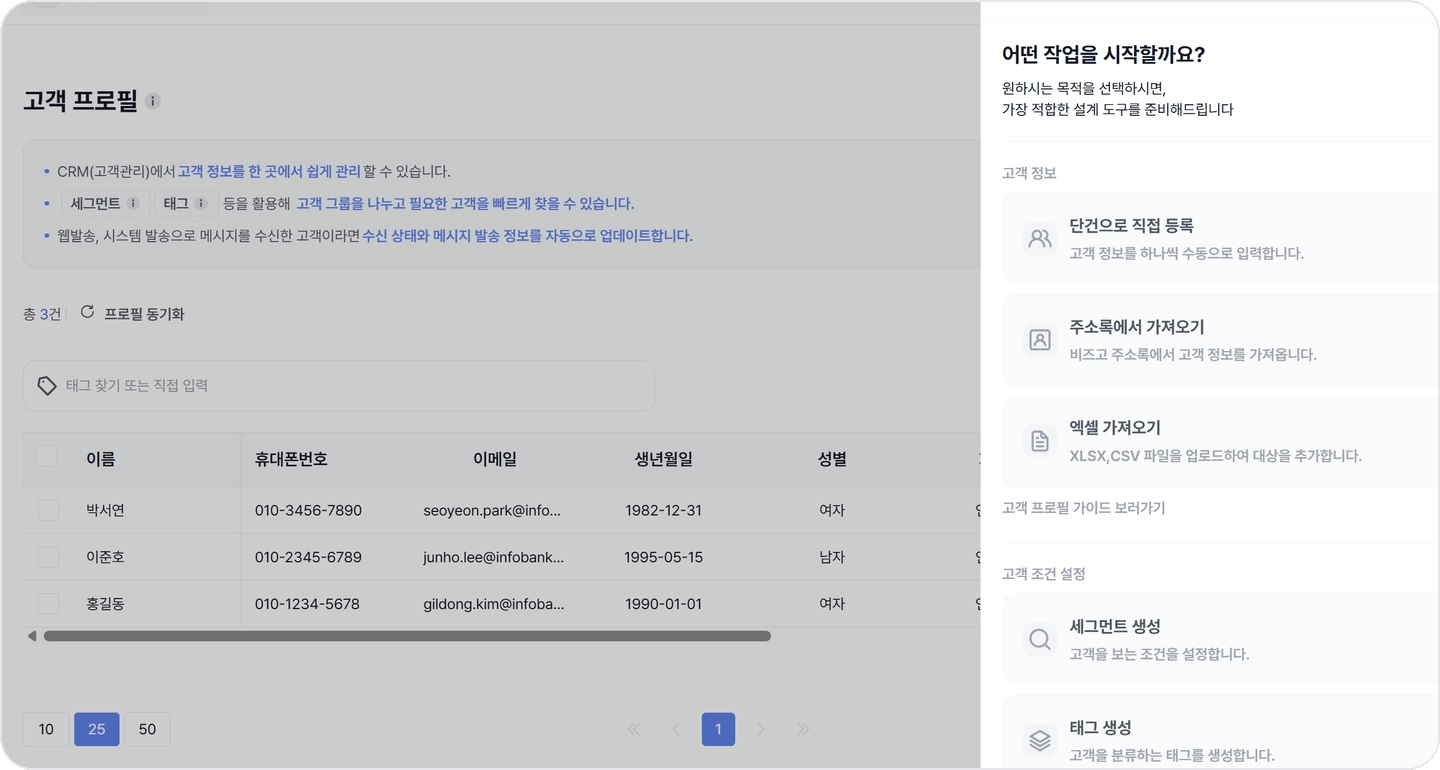Click 총 3건 count text

pyautogui.click(x=42, y=314)
